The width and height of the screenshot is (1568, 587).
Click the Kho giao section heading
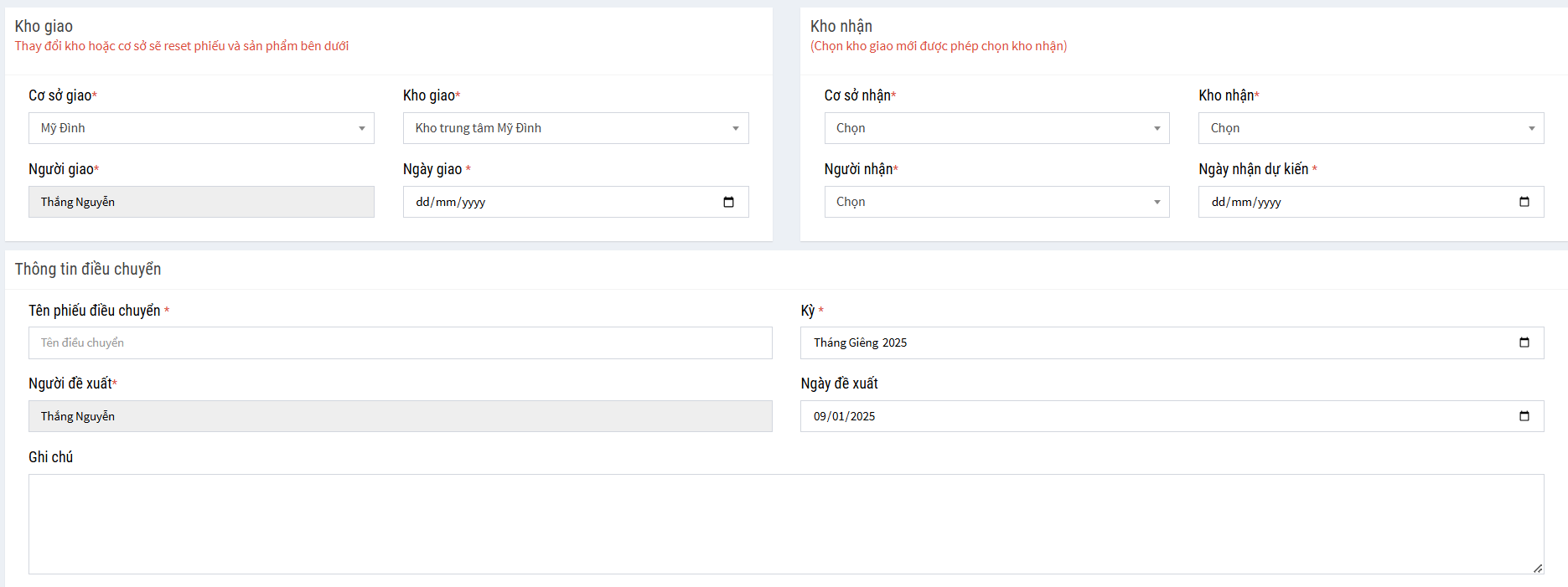coord(44,26)
